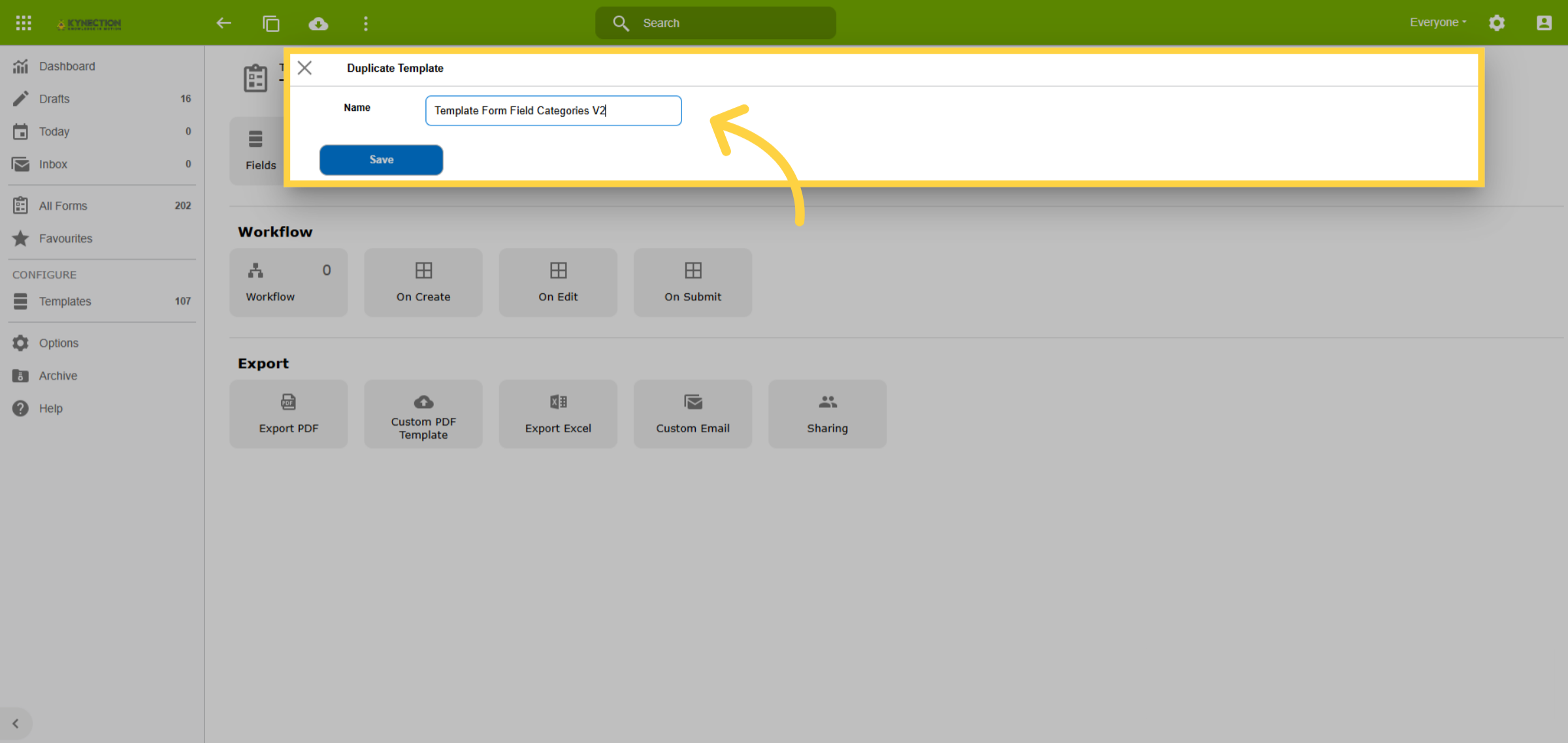This screenshot has width=1568, height=743.
Task: Click the duplicate template copy icon
Action: (x=270, y=24)
